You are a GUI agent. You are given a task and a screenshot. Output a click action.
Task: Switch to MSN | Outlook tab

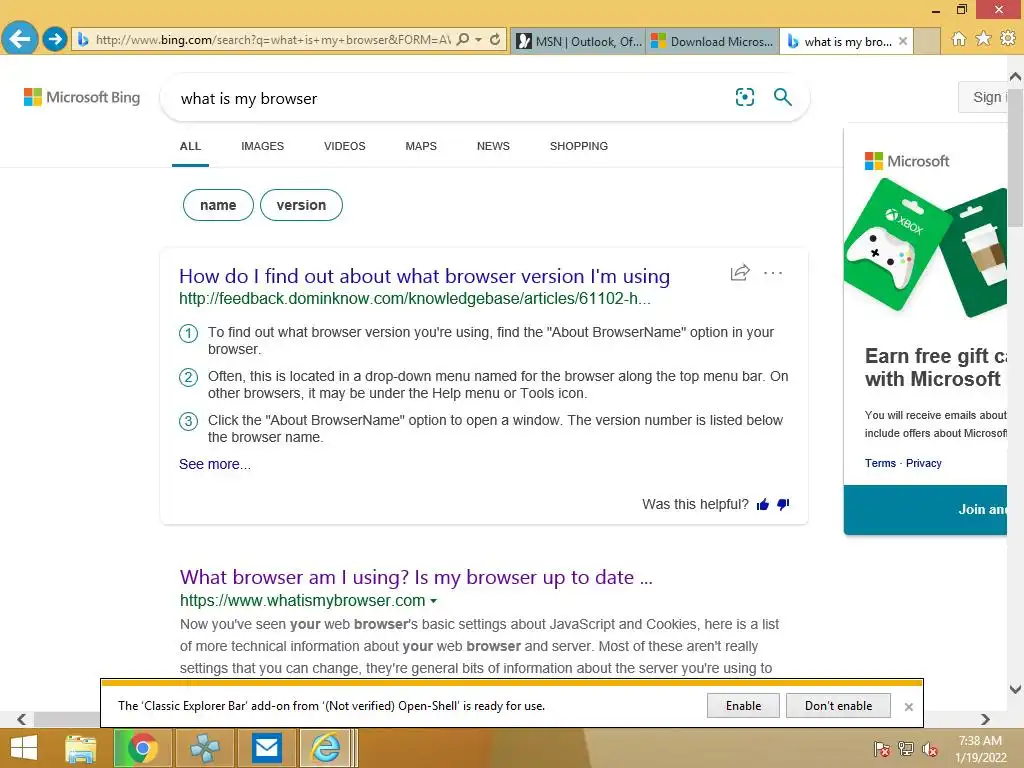(578, 41)
